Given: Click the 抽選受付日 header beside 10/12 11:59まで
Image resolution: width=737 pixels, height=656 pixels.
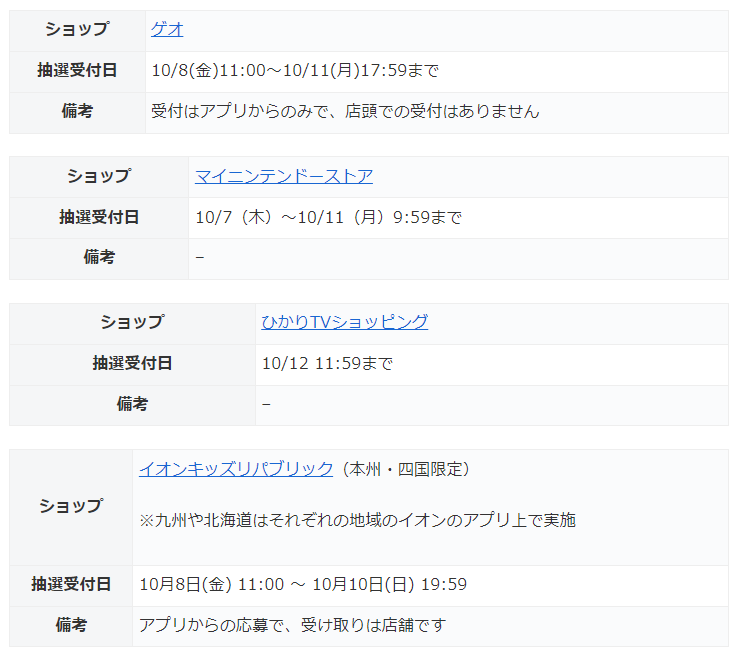Looking at the screenshot, I should point(132,363).
